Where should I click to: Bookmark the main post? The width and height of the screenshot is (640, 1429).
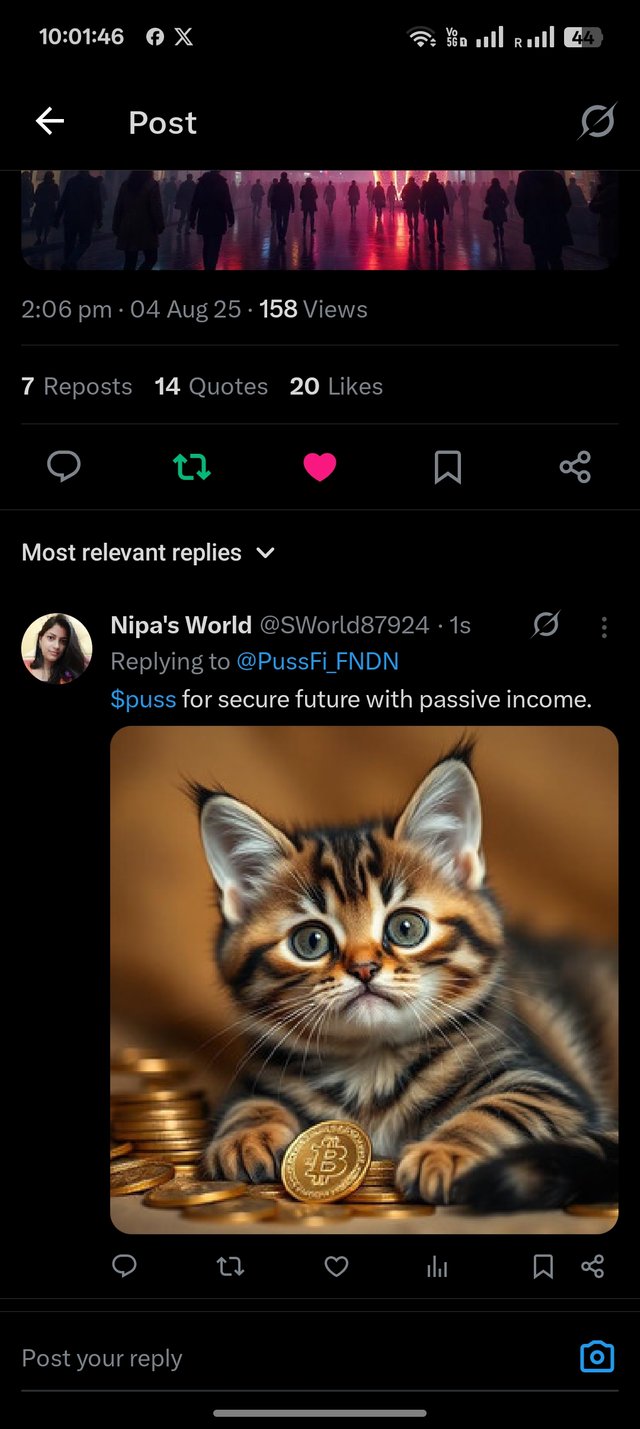[x=447, y=466]
